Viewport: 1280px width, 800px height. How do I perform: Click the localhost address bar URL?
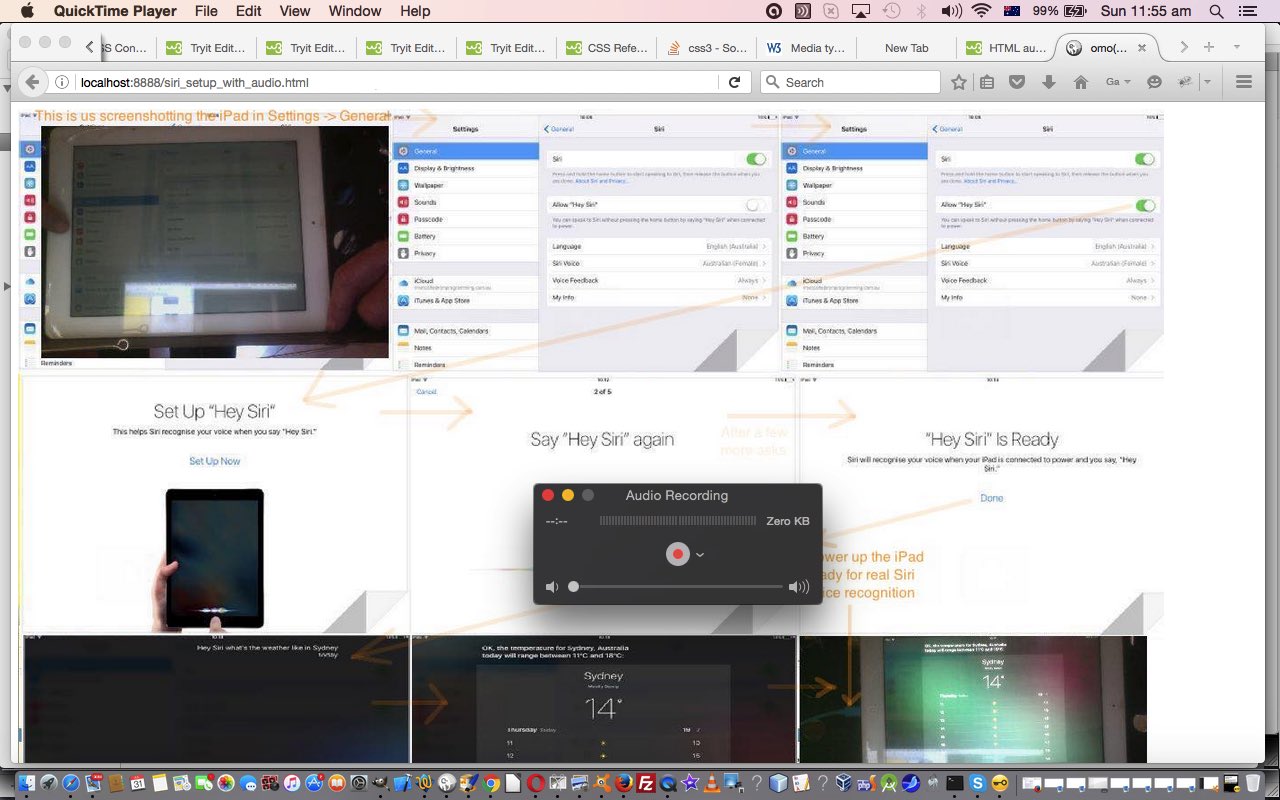click(x=194, y=82)
